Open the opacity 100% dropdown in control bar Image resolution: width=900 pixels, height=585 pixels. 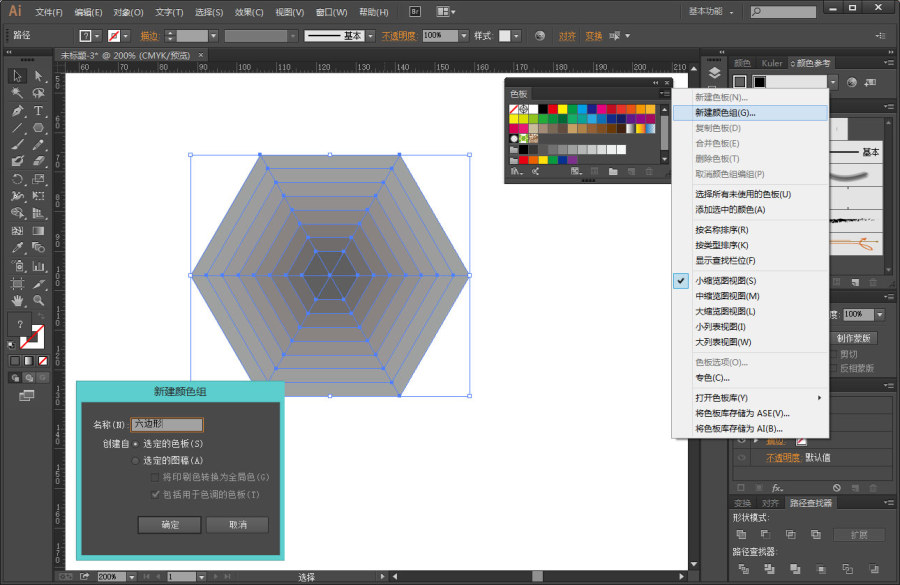coord(464,36)
